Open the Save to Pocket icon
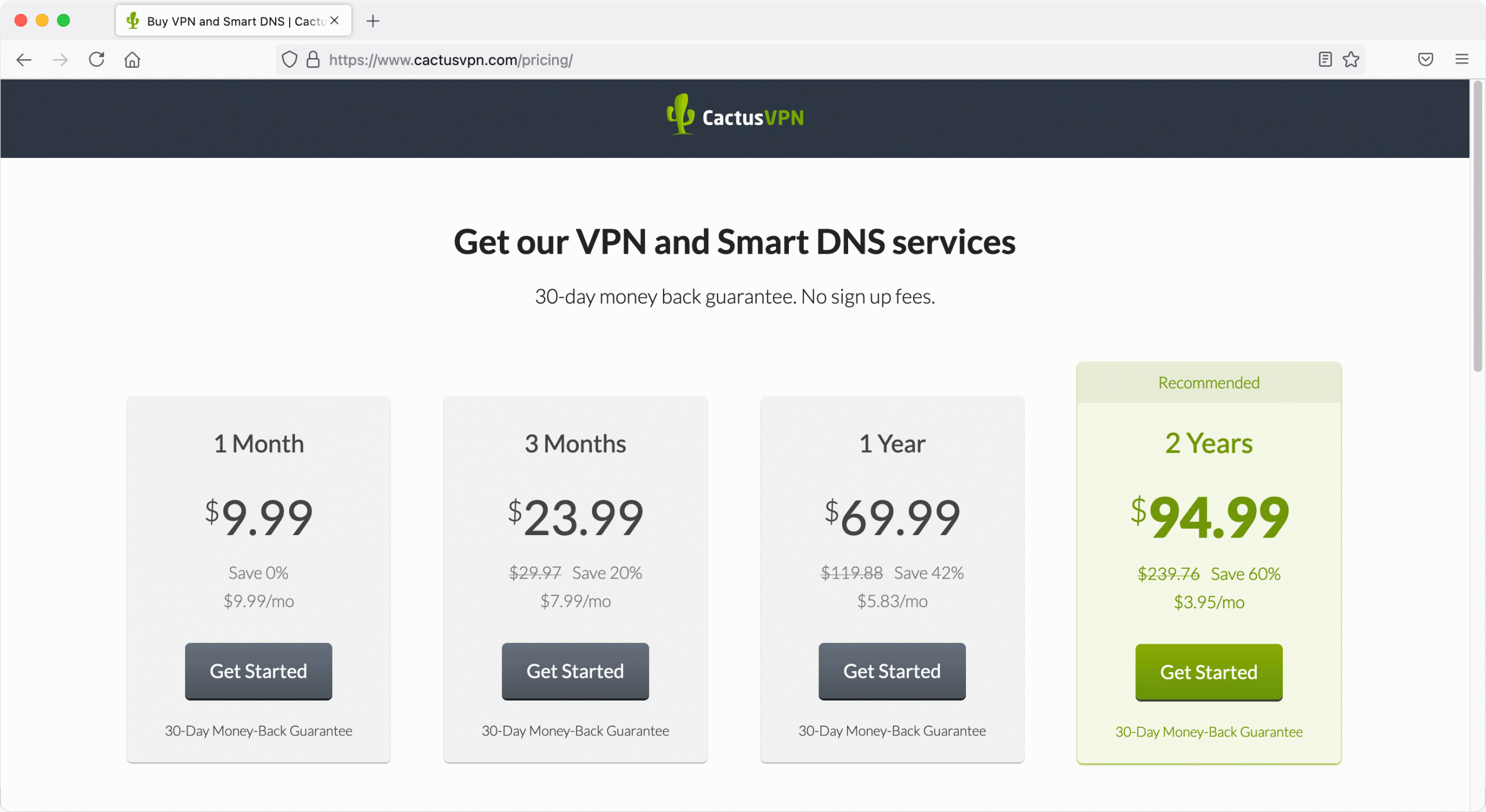1486x812 pixels. pyautogui.click(x=1426, y=59)
